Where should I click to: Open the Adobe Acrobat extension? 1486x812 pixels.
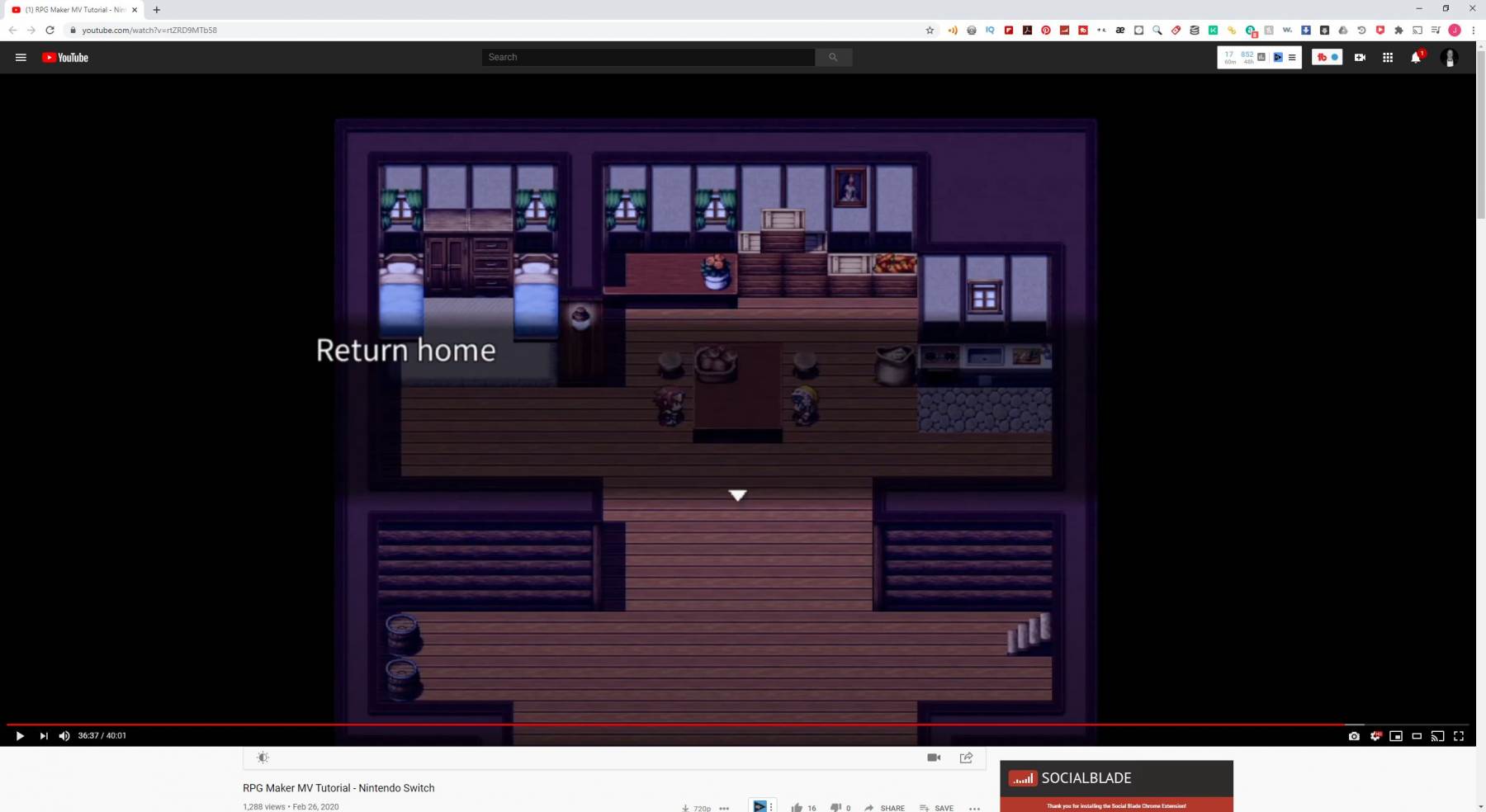(1027, 31)
